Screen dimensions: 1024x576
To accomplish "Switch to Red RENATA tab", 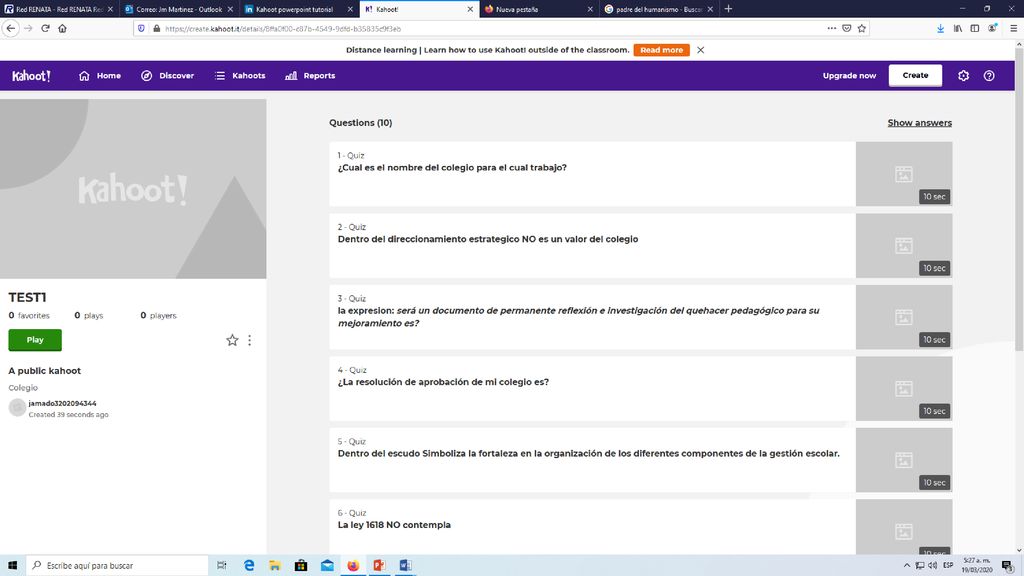I will click(x=59, y=9).
